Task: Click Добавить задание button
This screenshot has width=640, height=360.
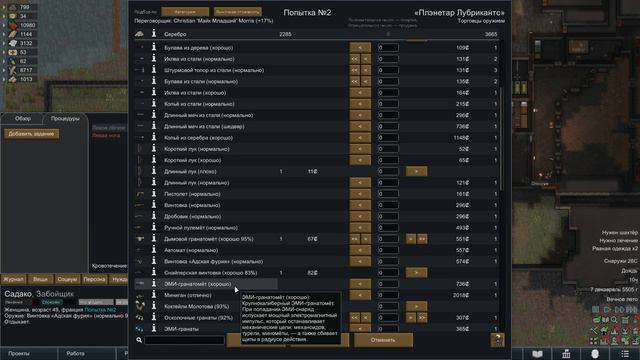Action: (31, 133)
